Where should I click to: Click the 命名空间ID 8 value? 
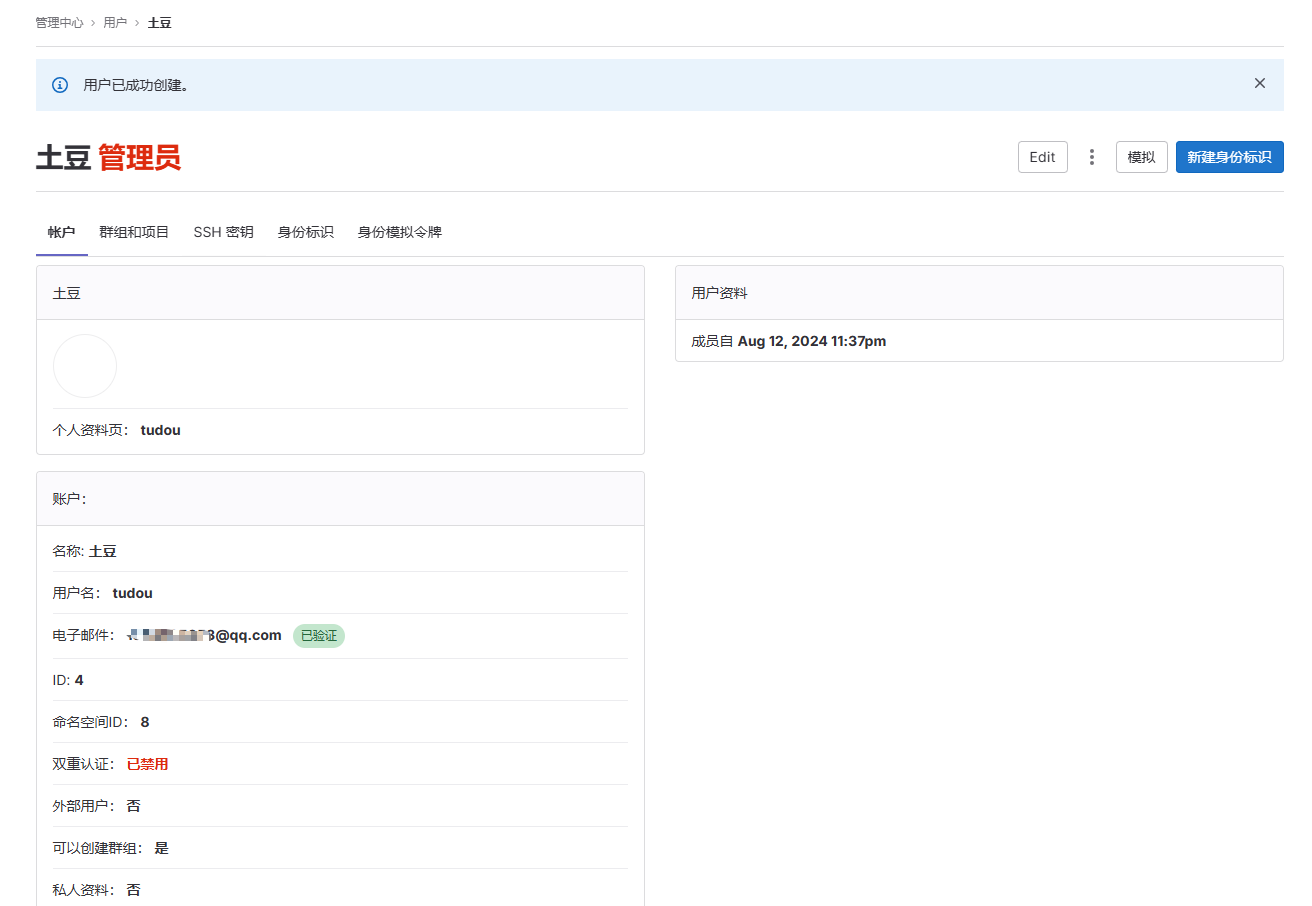click(x=145, y=722)
